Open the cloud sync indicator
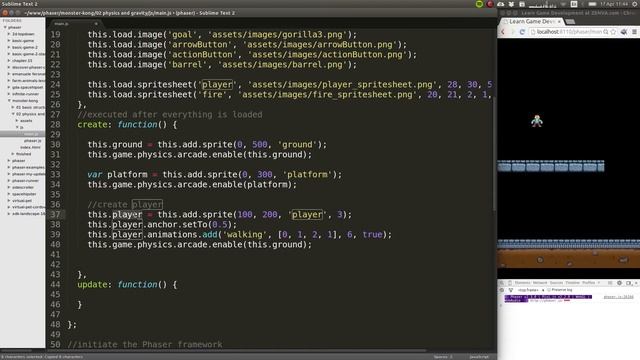Viewport: 640px width, 360px height. pos(501,4)
